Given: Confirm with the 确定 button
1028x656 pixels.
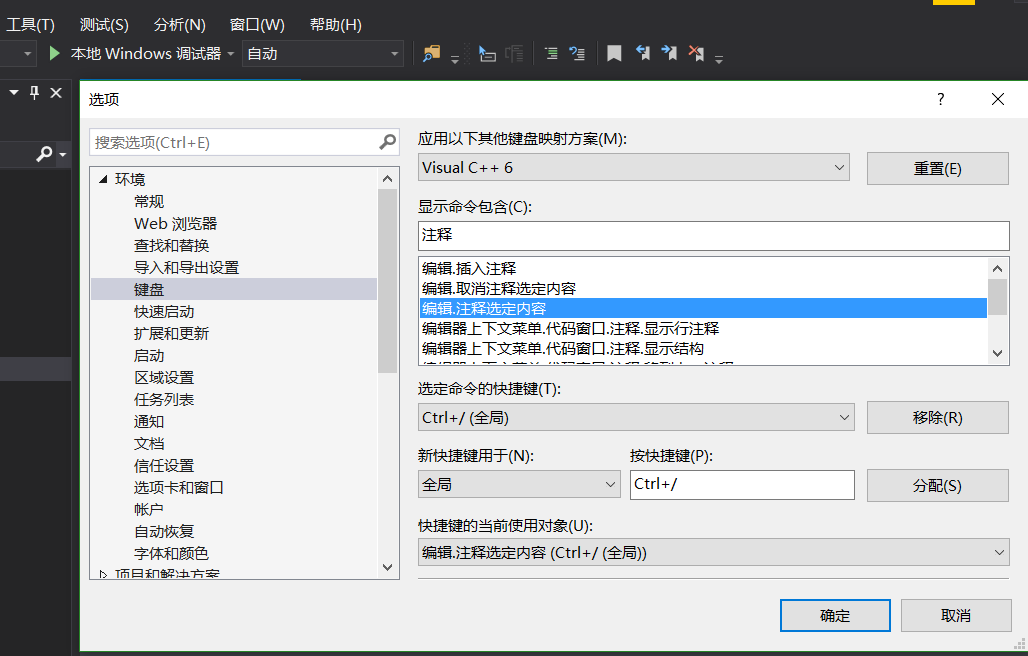Looking at the screenshot, I should pos(835,615).
